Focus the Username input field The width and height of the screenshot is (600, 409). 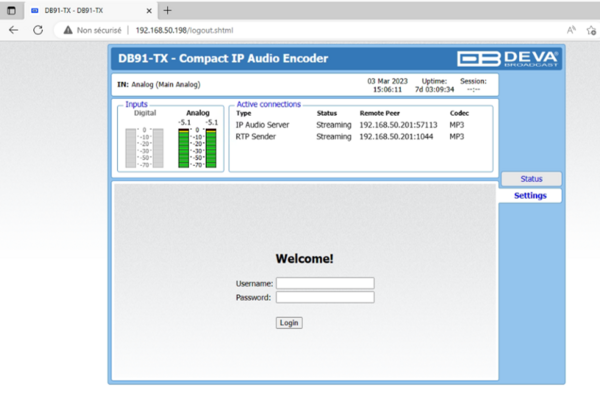coord(325,283)
